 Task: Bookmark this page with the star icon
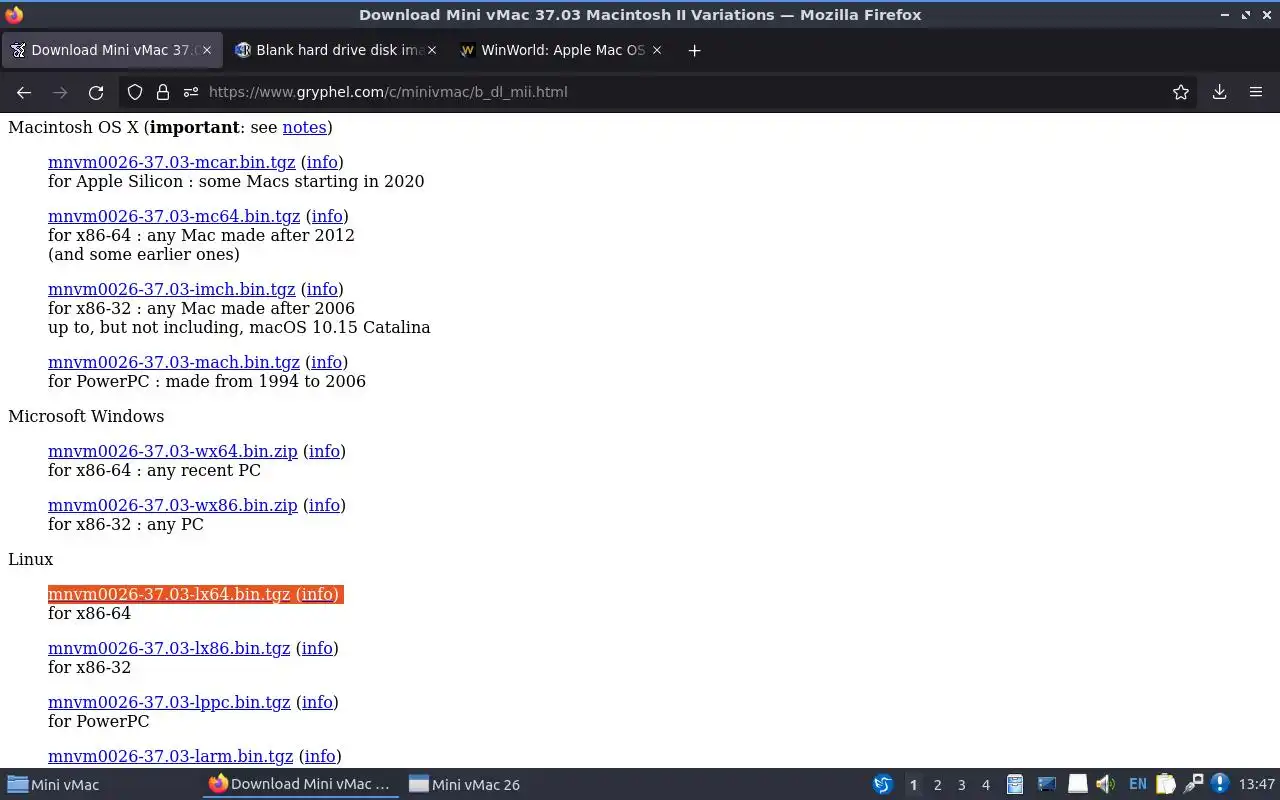coord(1181,92)
